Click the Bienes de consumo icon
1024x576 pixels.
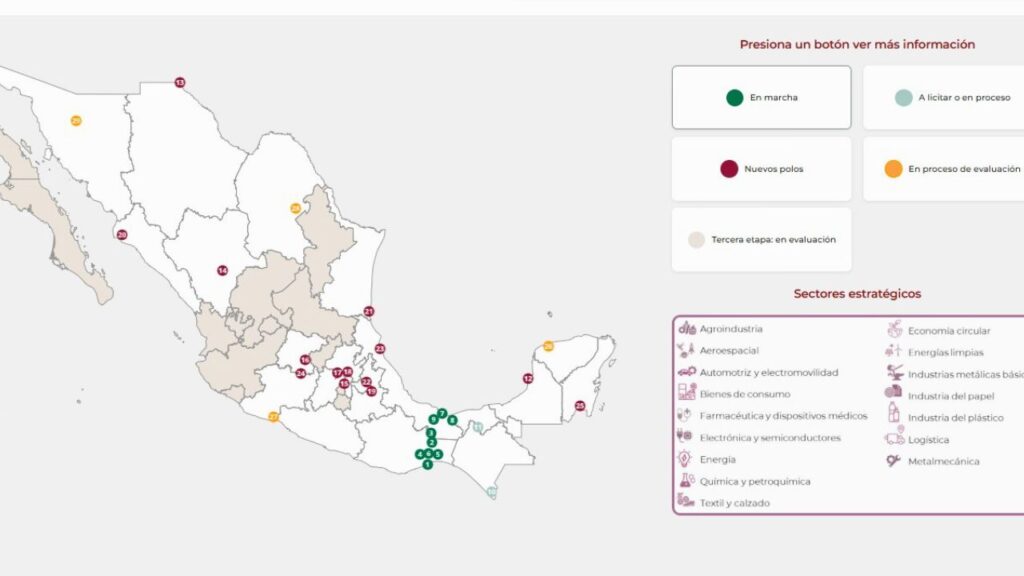tap(686, 392)
